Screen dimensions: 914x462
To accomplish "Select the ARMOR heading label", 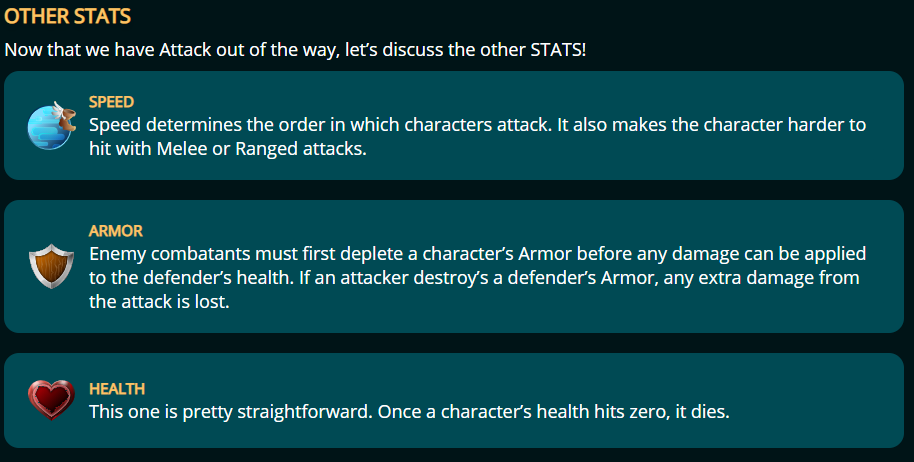I will pyautogui.click(x=115, y=231).
